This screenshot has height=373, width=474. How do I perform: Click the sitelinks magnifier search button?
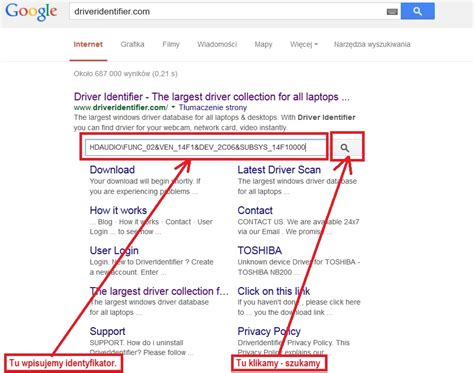345,148
